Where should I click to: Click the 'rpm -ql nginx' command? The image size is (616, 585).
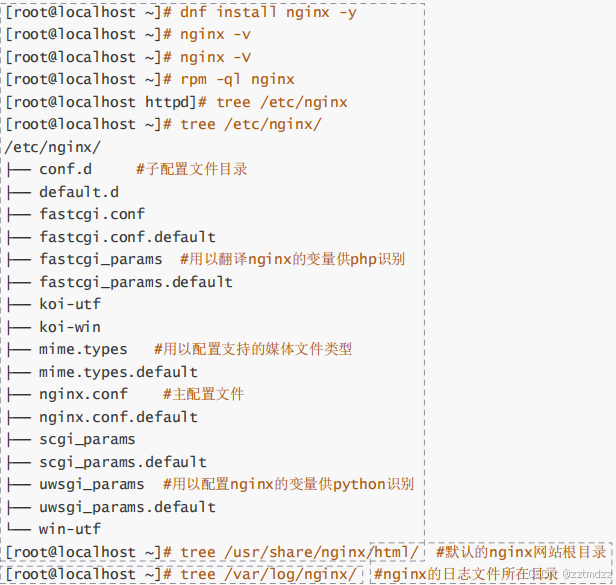pyautogui.click(x=237, y=80)
